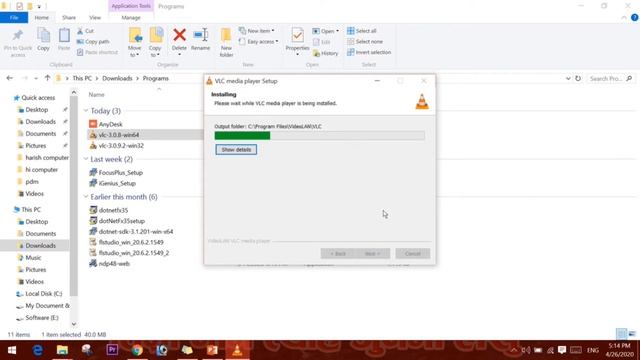
Task: Click Cancel in VLC Setup dialog
Action: (412, 253)
